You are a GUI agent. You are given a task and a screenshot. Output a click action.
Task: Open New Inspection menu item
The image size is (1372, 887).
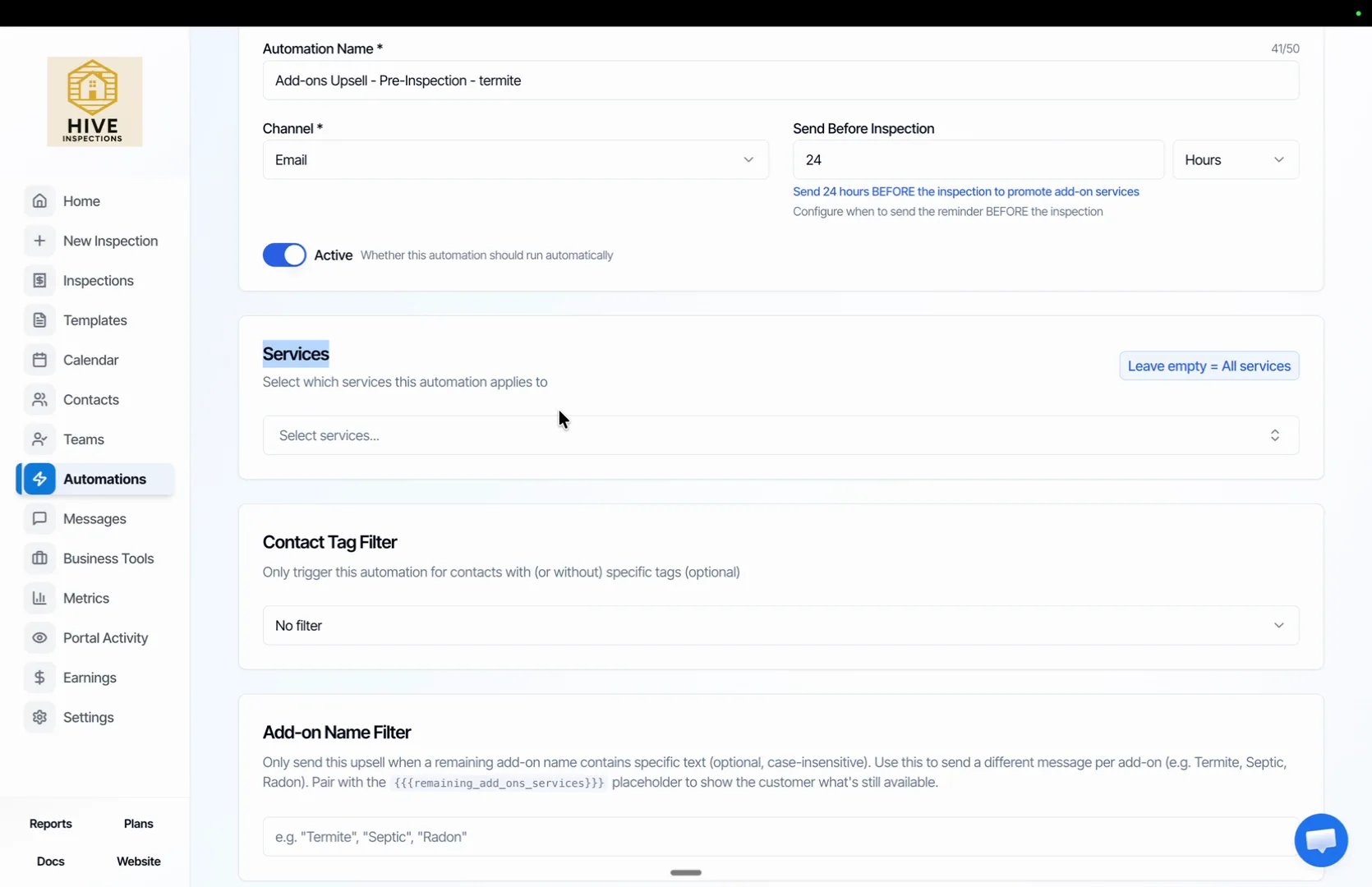(96, 241)
